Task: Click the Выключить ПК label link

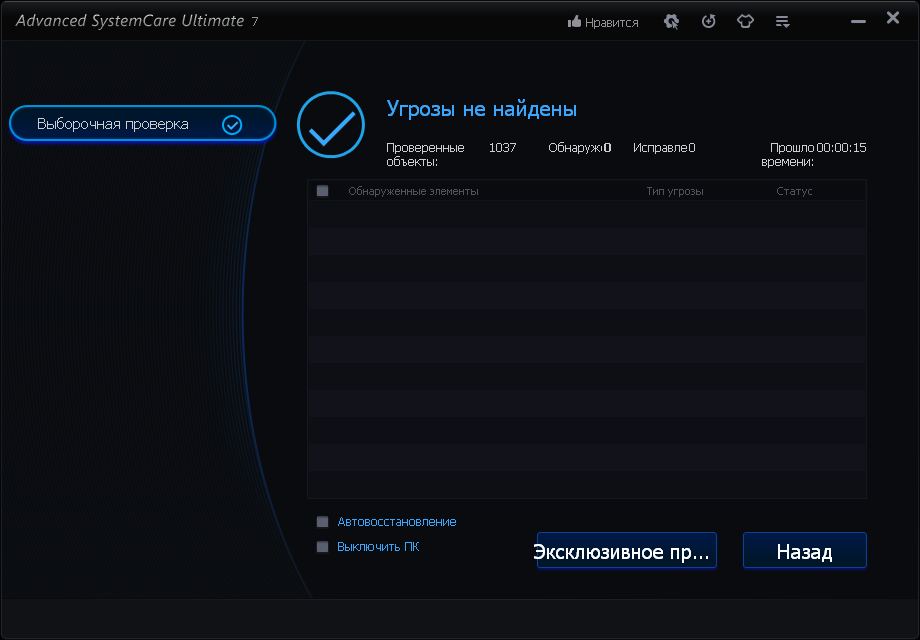Action: pyautogui.click(x=378, y=547)
